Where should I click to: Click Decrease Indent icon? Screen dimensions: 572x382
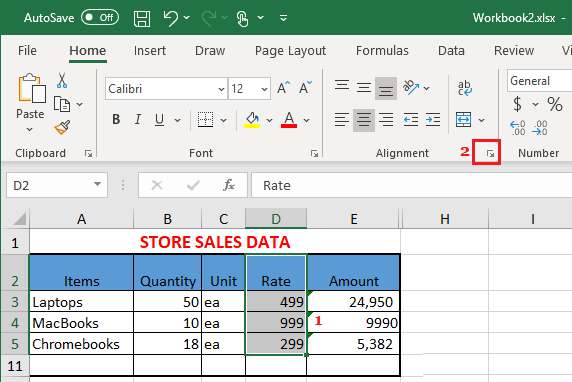pos(411,120)
